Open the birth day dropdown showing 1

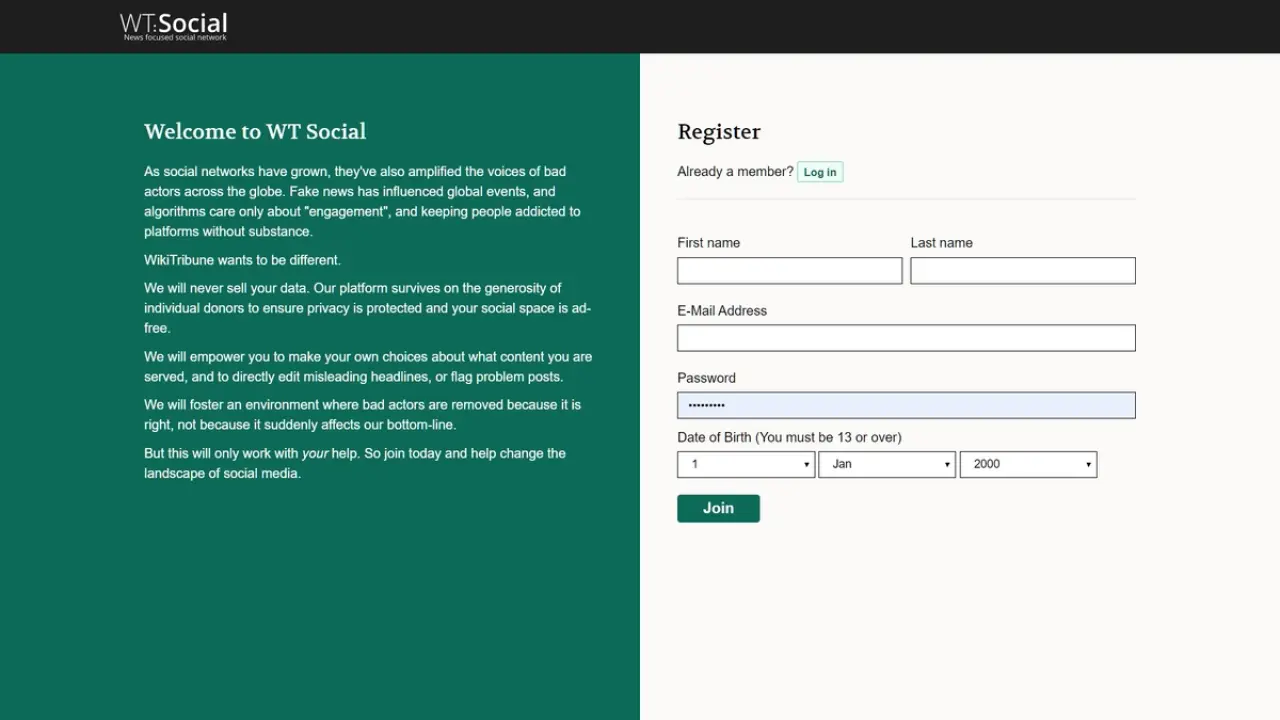tap(746, 464)
